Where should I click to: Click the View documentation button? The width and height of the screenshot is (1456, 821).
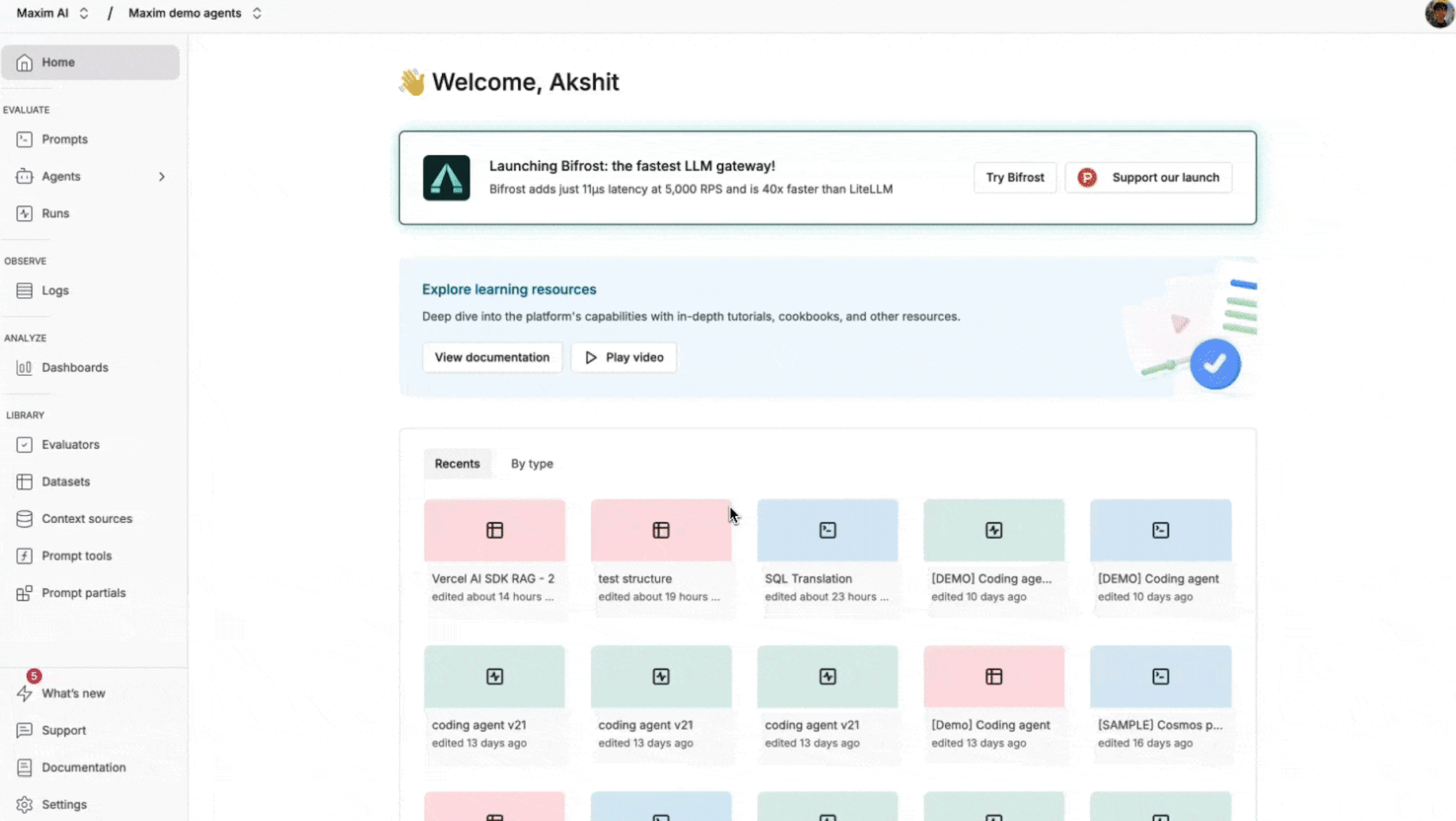492,357
